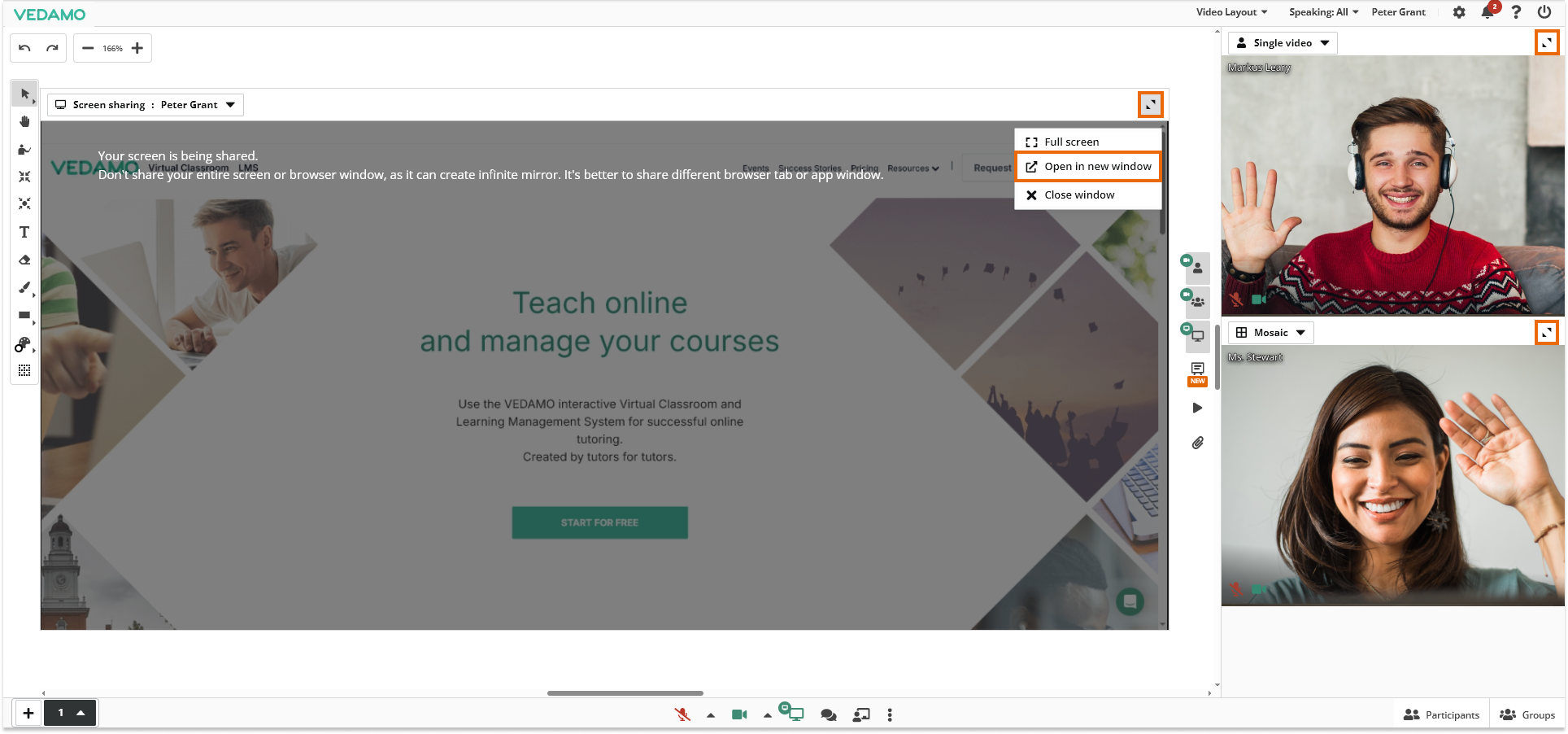Open the Groups panel
Screen dimensions: 1568x734
coord(1527,715)
